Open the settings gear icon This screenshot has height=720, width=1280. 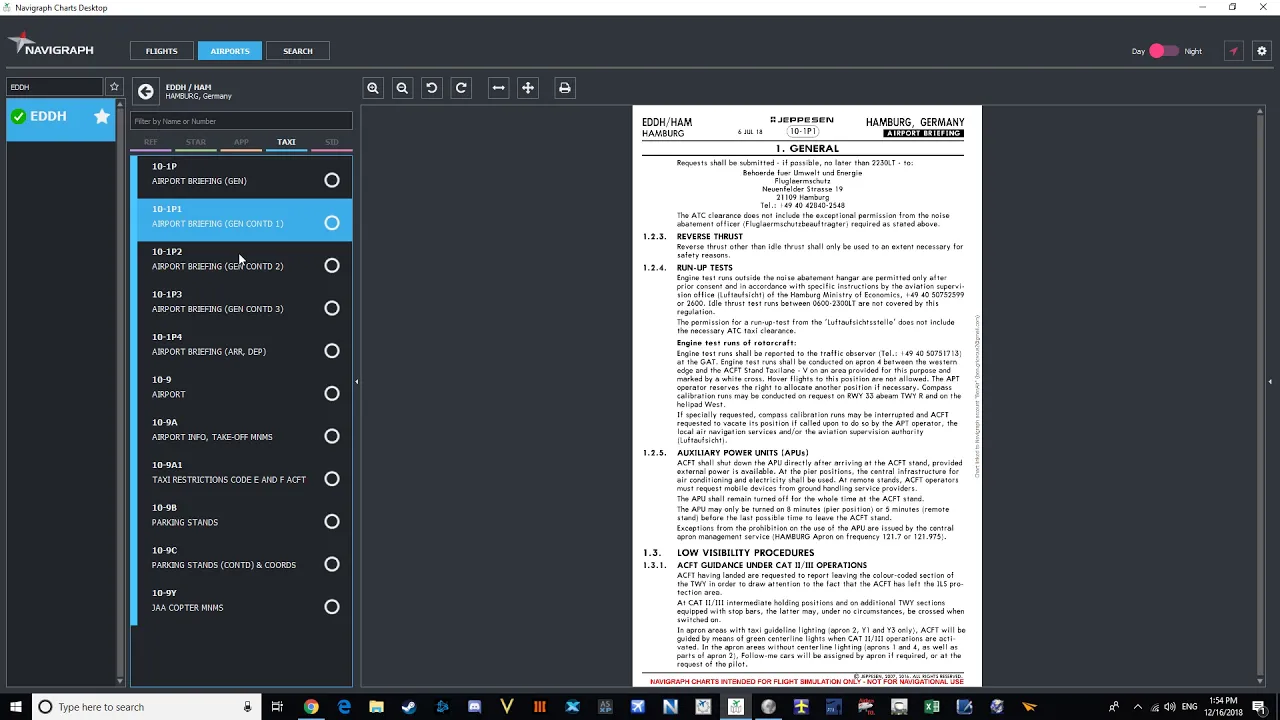(1262, 51)
